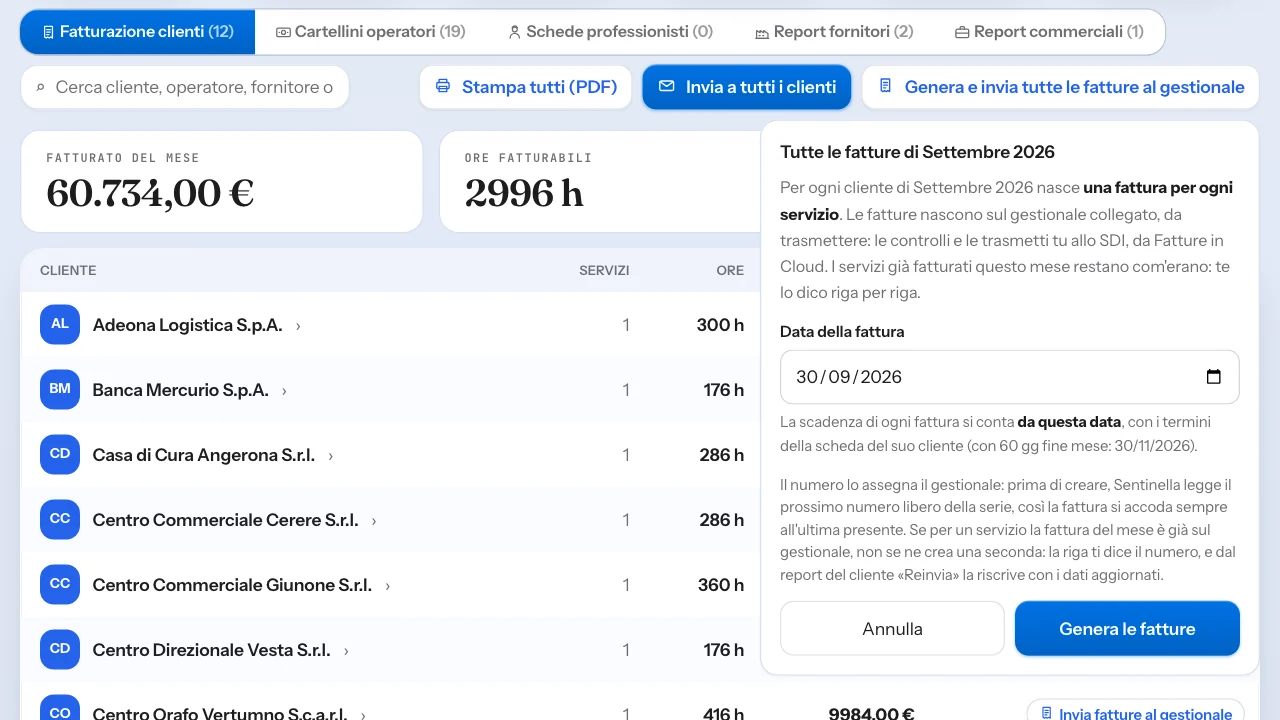Select the Fatturazione clienti tab
Image resolution: width=1280 pixels, height=720 pixels.
tap(138, 32)
